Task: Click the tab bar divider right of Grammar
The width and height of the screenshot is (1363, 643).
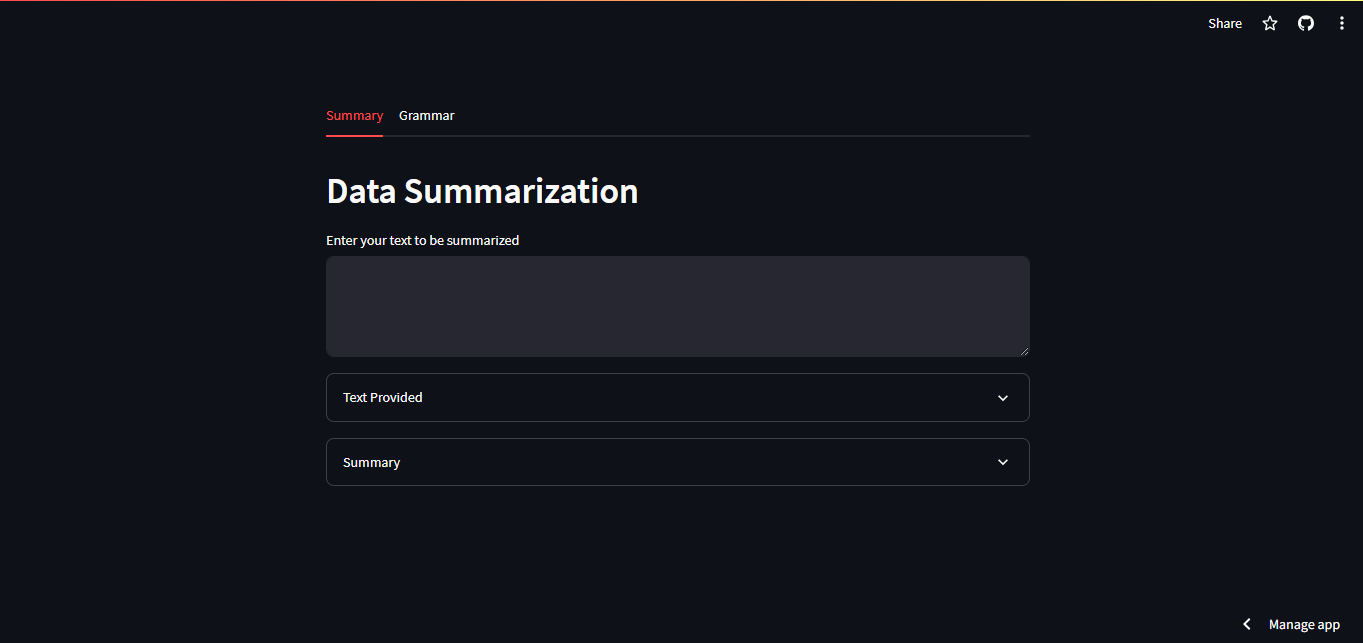Action: pos(740,135)
